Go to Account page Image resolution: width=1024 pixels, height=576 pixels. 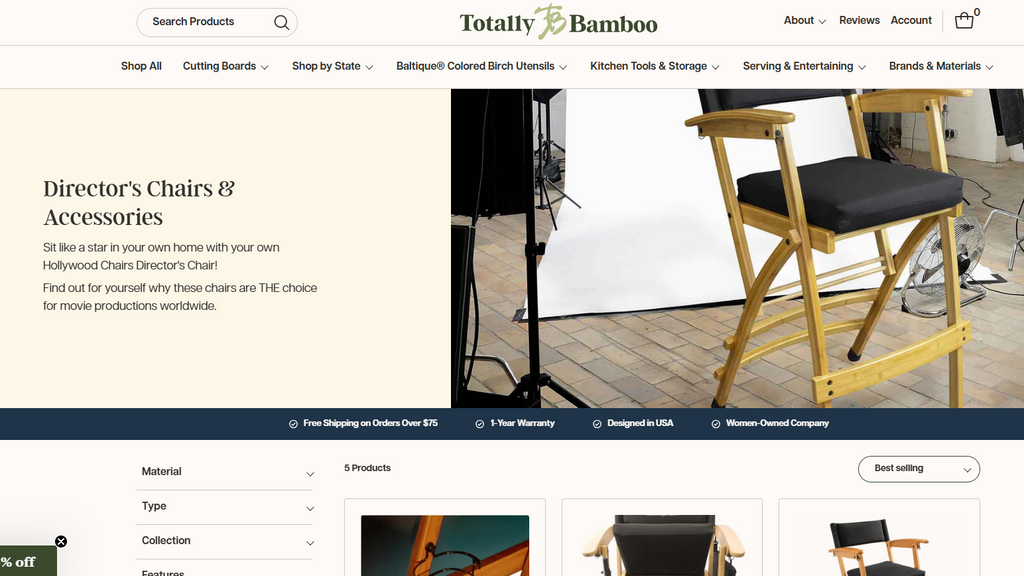tap(911, 20)
